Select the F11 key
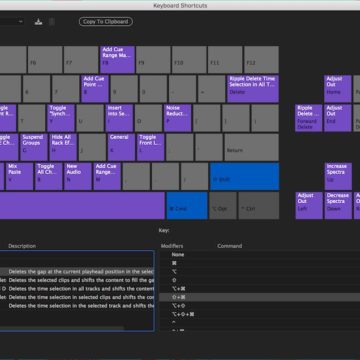 click(225, 60)
